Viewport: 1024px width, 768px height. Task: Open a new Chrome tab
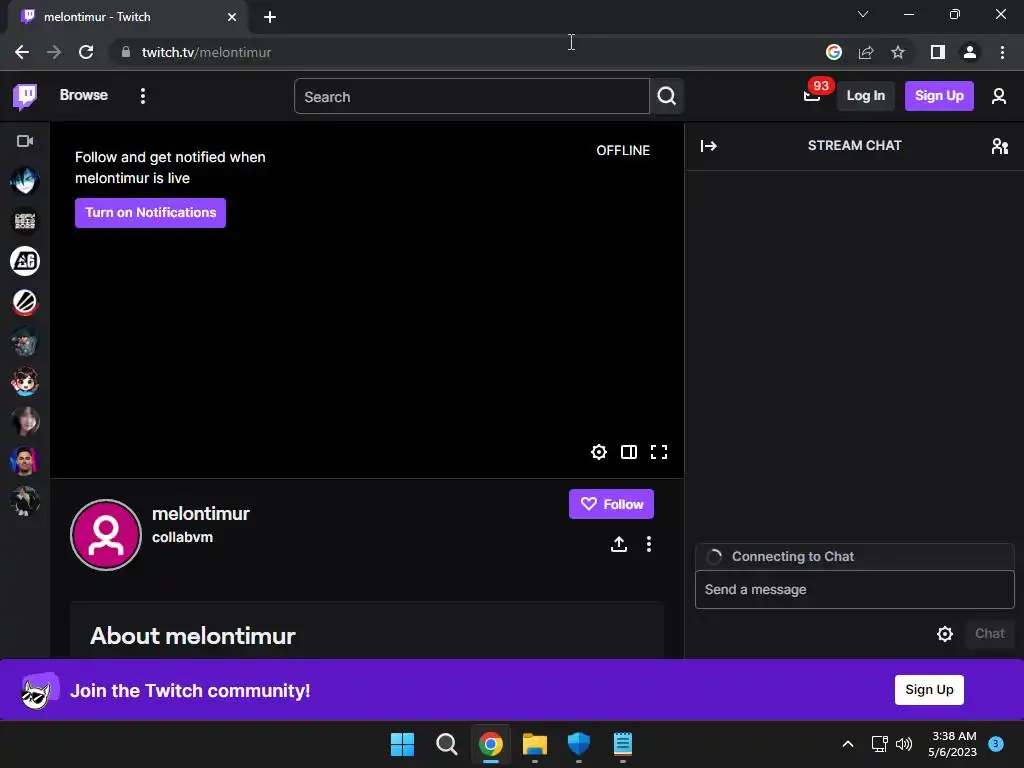270,17
